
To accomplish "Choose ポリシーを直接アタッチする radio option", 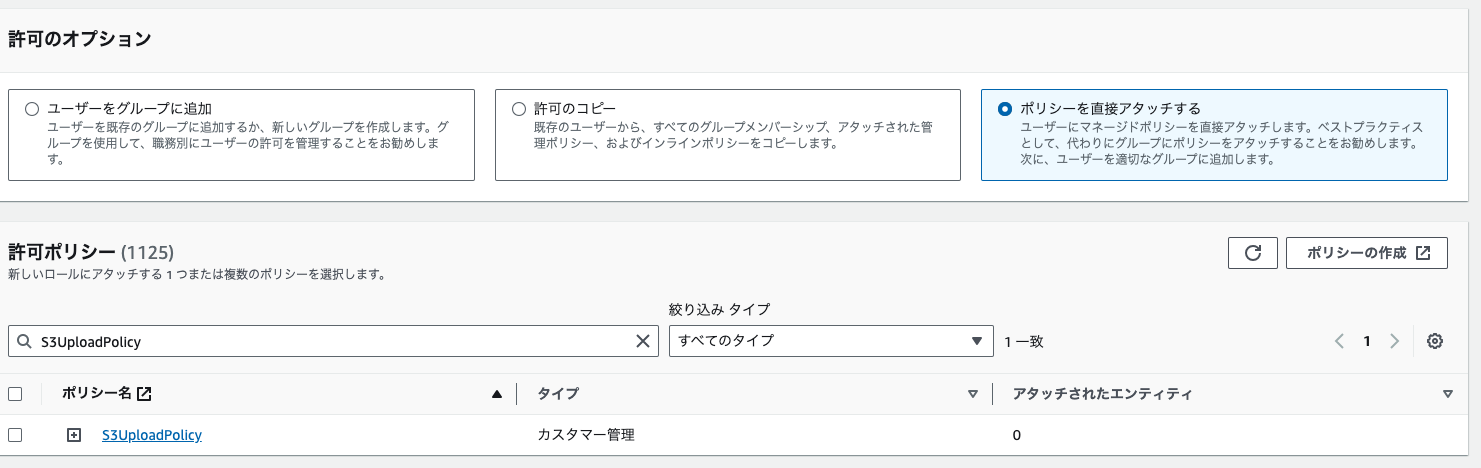I will click(1005, 108).
